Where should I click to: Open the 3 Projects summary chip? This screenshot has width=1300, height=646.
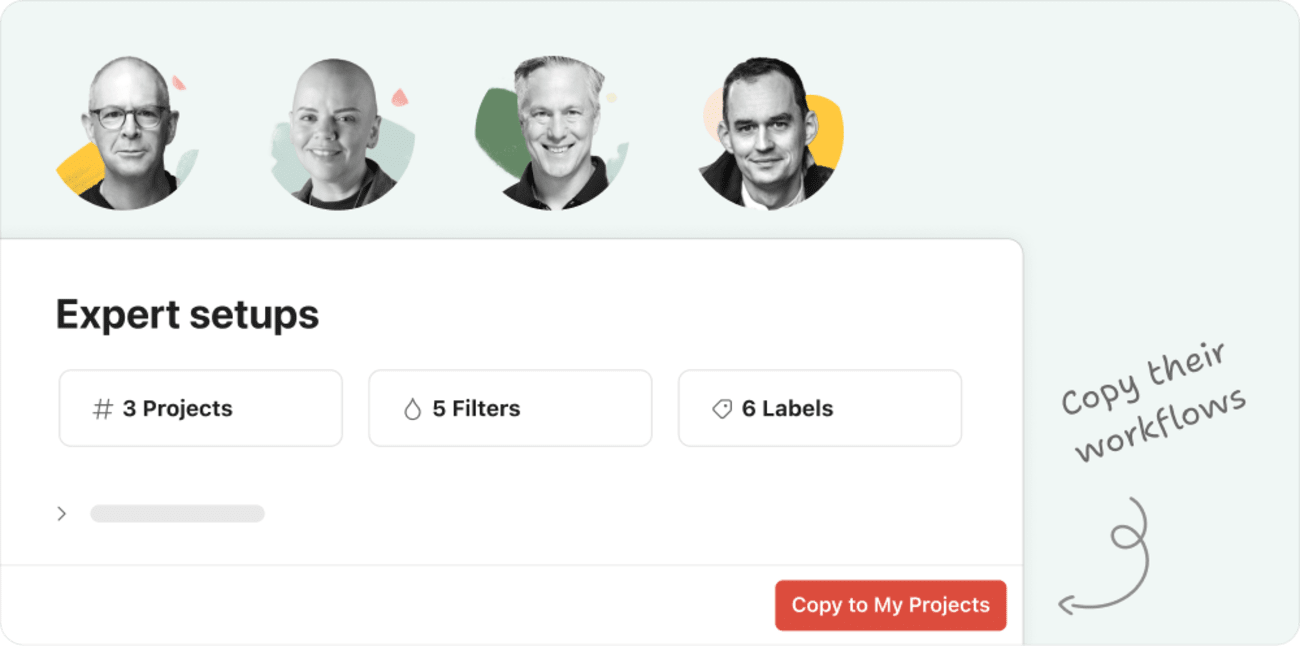pos(200,408)
